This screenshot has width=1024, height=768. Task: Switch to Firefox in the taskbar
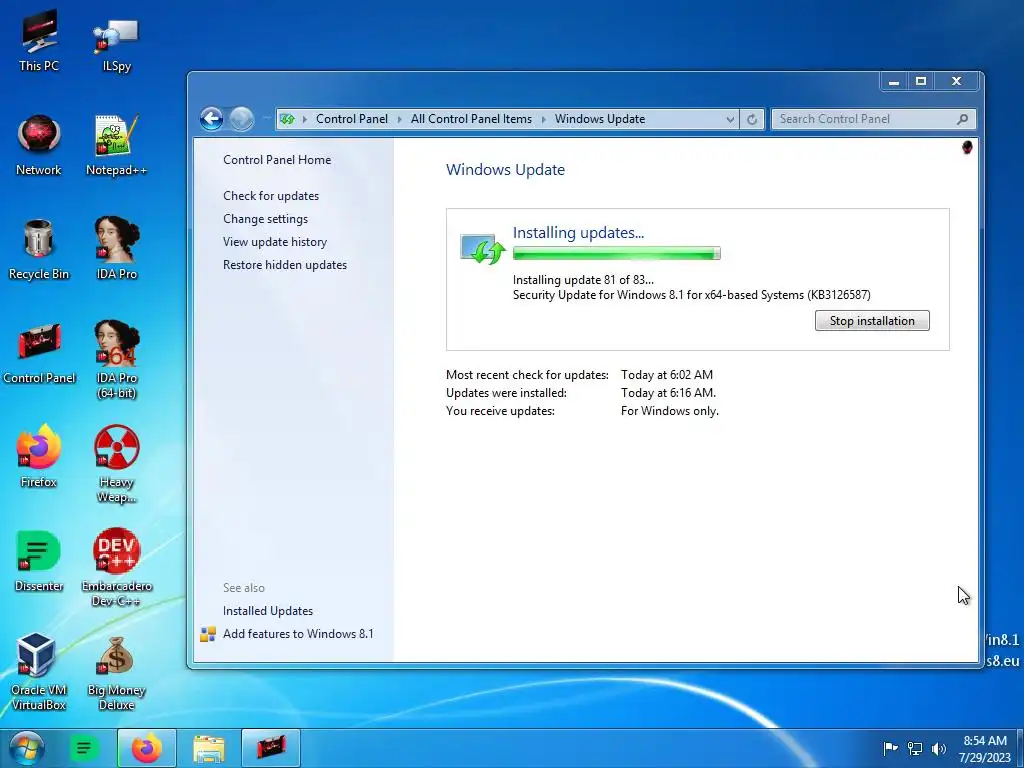tap(146, 748)
